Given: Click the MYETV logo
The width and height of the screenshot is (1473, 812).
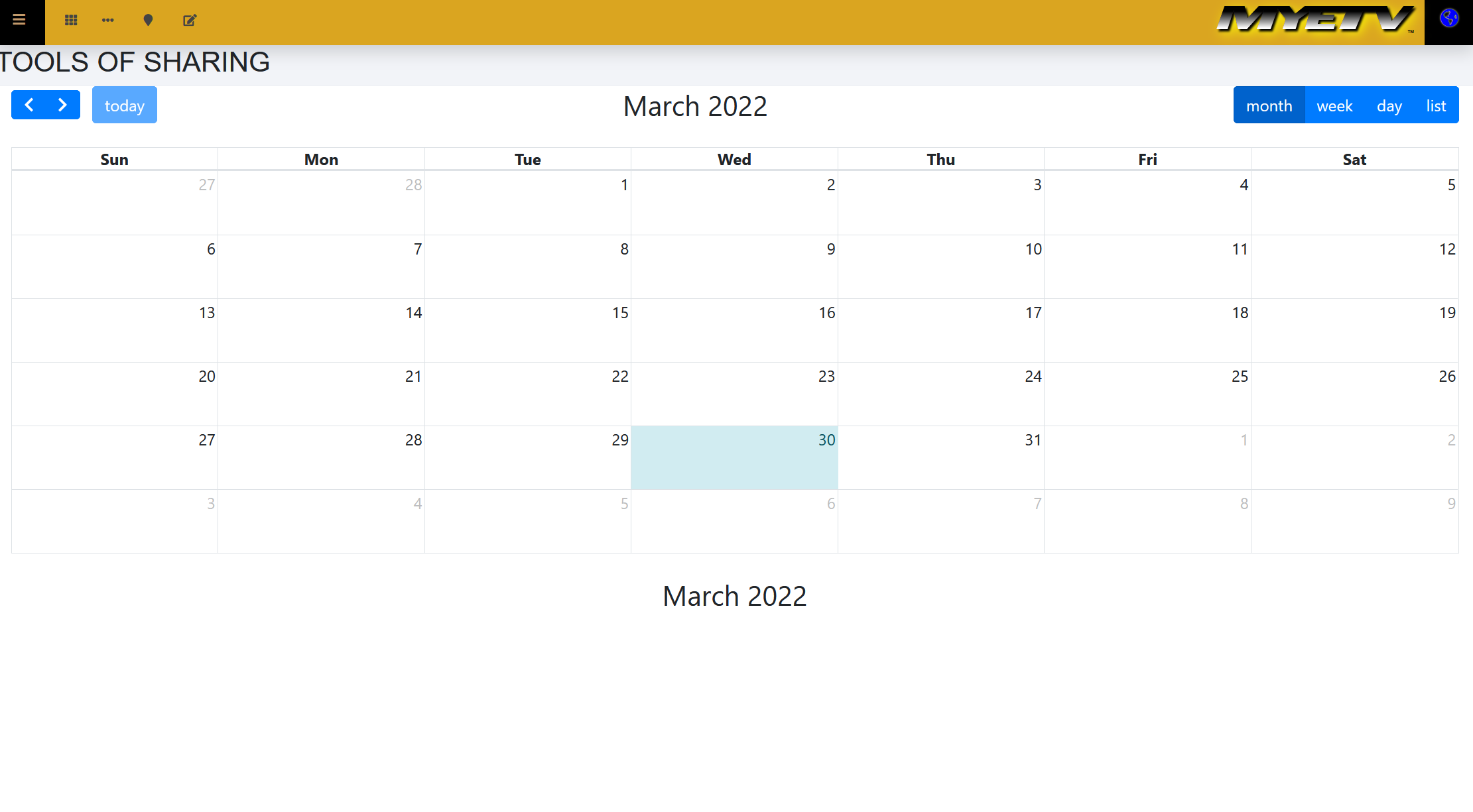Looking at the screenshot, I should pyautogui.click(x=1316, y=20).
